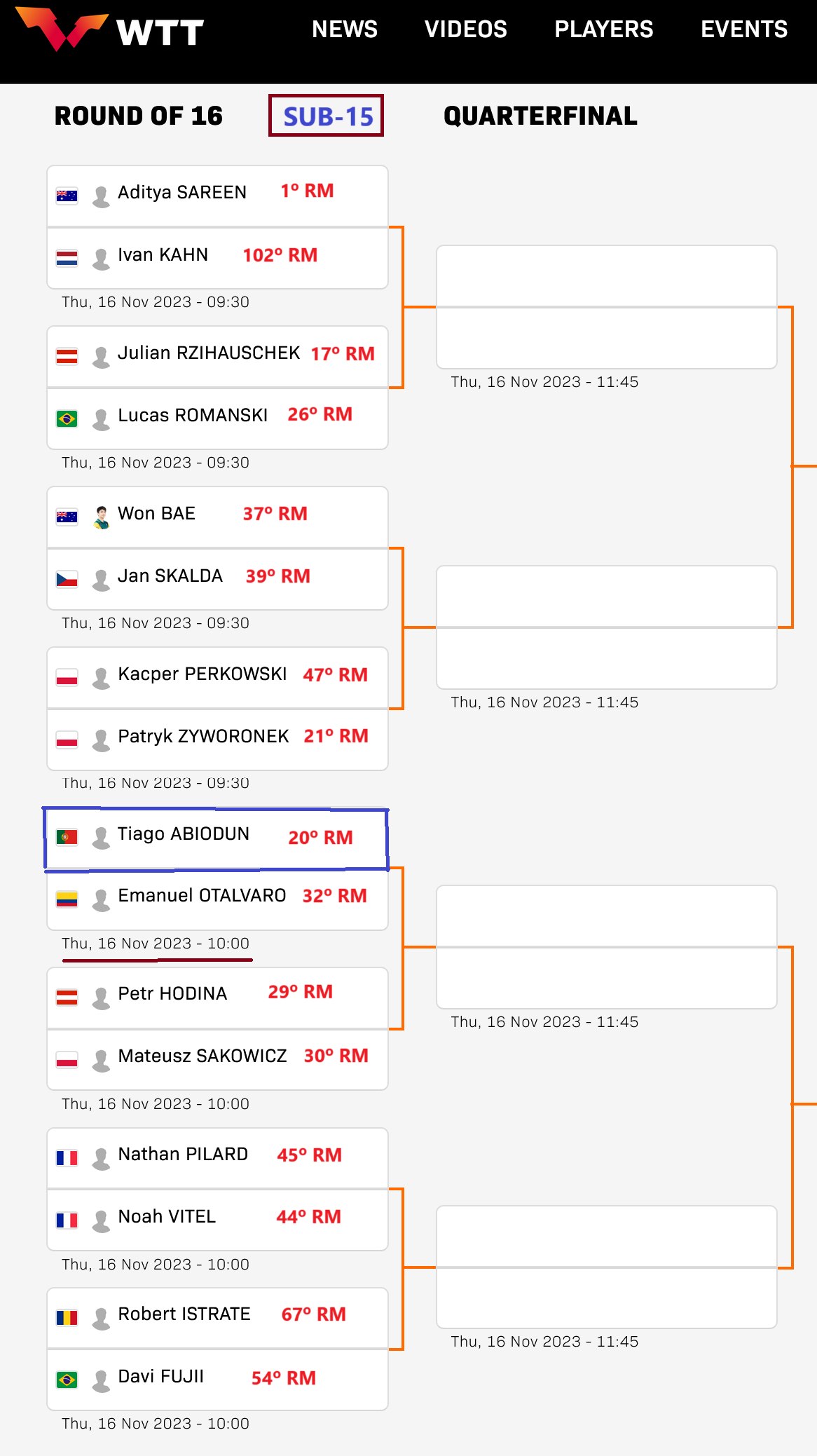Click Portugal flag beside Tiago ABIODUN
The height and width of the screenshot is (1456, 817).
tap(67, 836)
